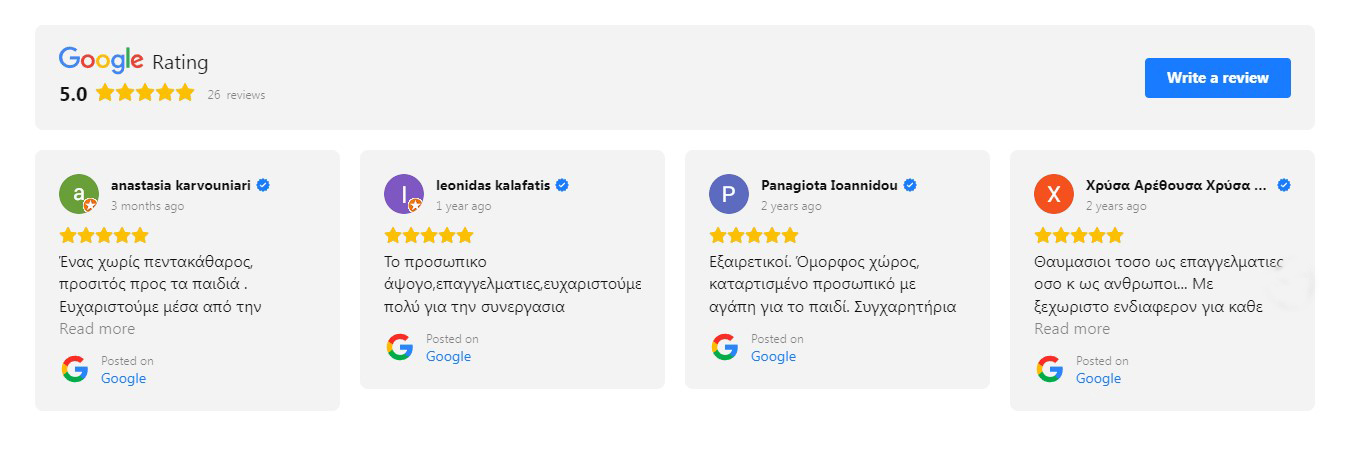Click Google G icon in leonidas's review

[400, 347]
